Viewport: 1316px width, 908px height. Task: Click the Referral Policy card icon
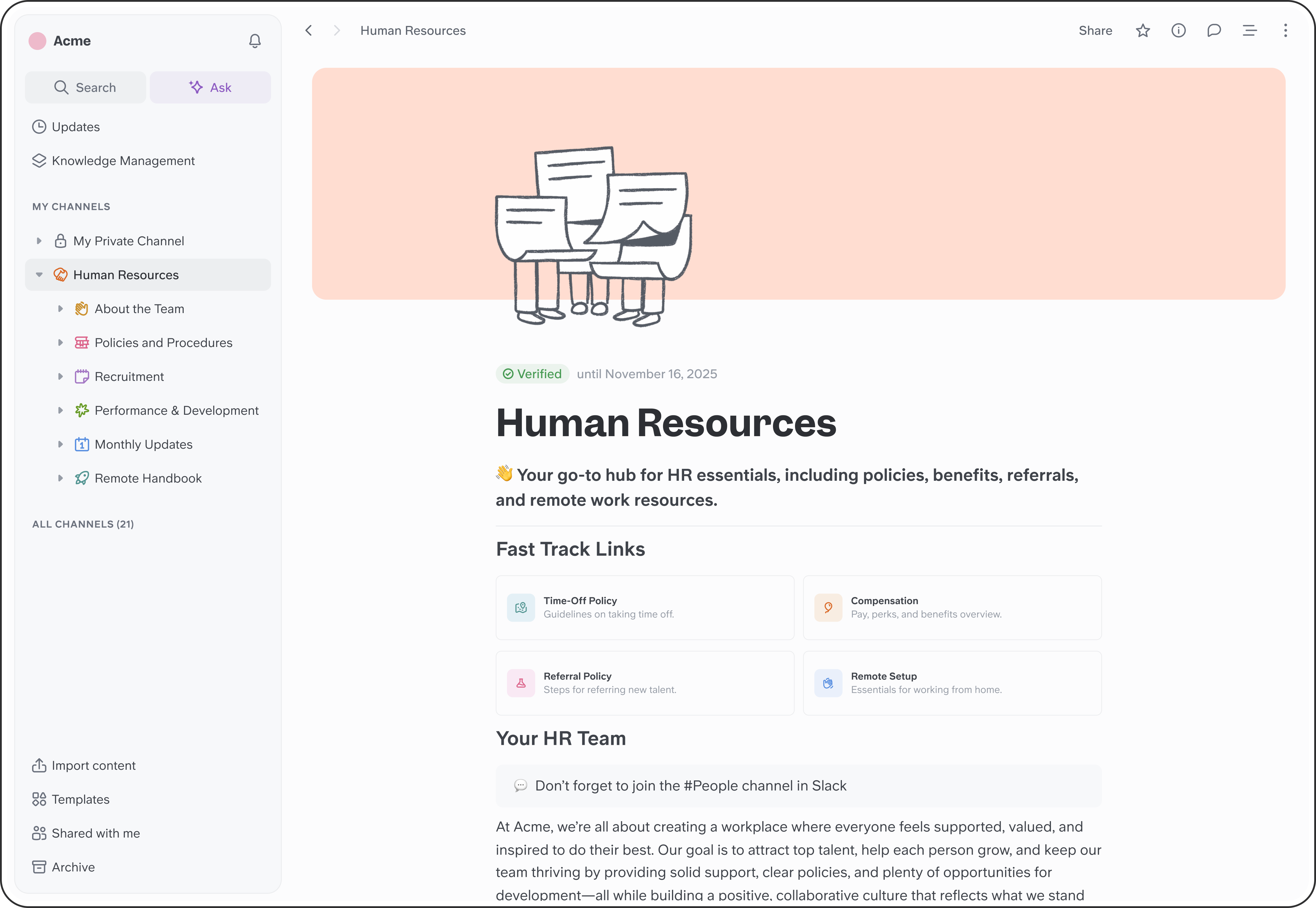coord(521,683)
